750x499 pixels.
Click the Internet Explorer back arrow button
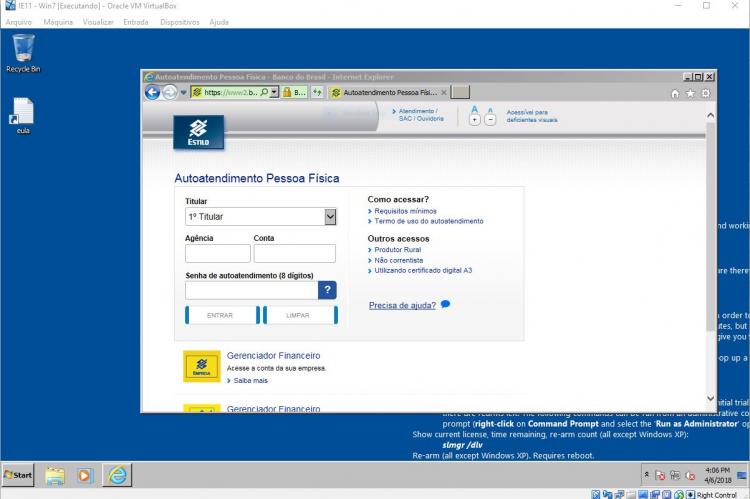point(153,92)
